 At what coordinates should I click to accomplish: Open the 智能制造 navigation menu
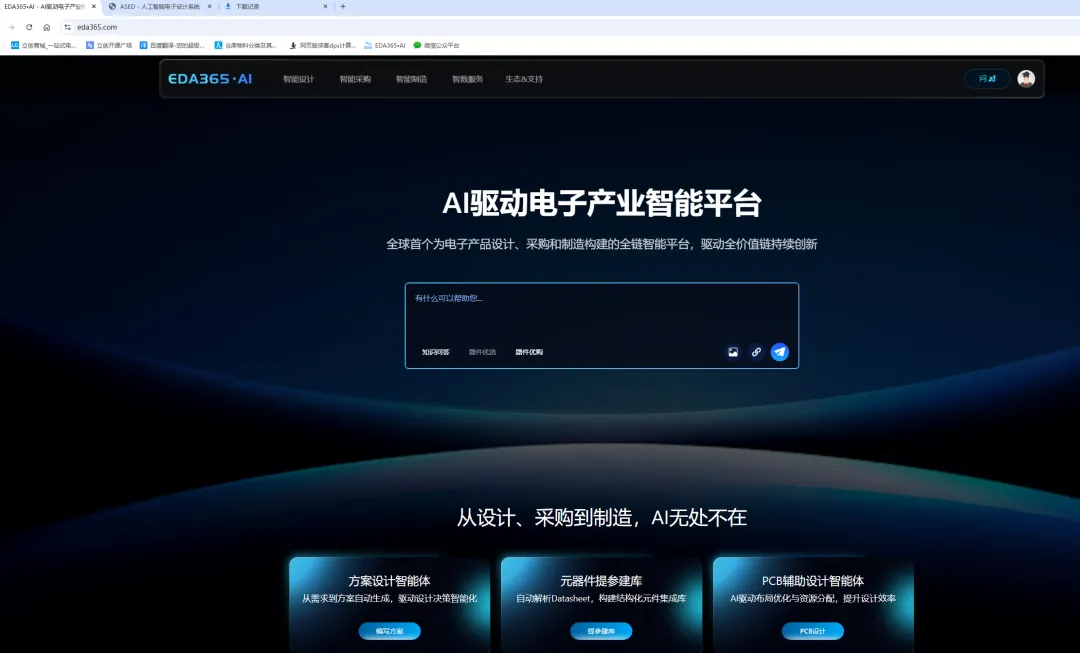pyautogui.click(x=411, y=79)
